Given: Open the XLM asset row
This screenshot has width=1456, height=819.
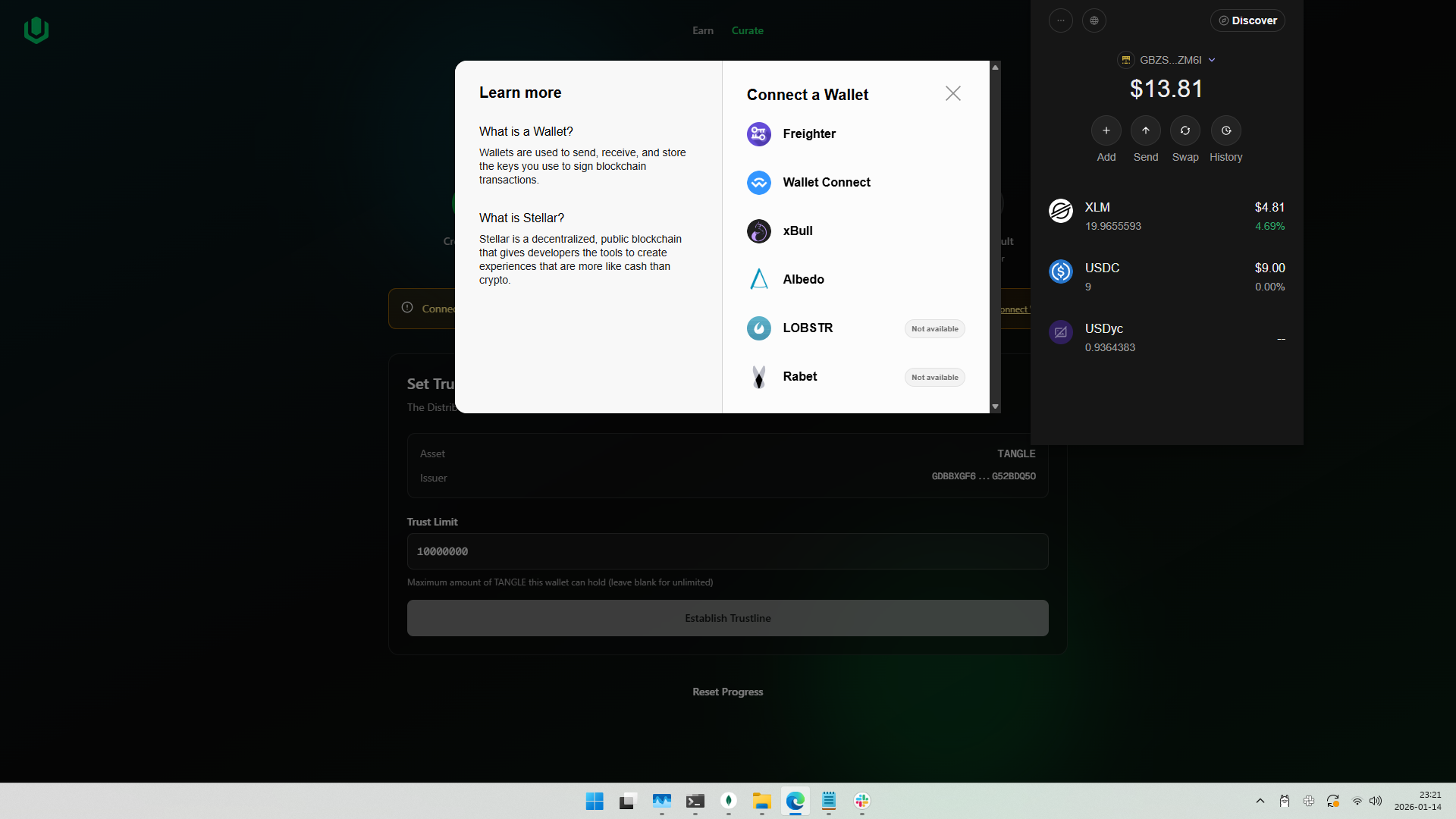Looking at the screenshot, I should pos(1166,216).
